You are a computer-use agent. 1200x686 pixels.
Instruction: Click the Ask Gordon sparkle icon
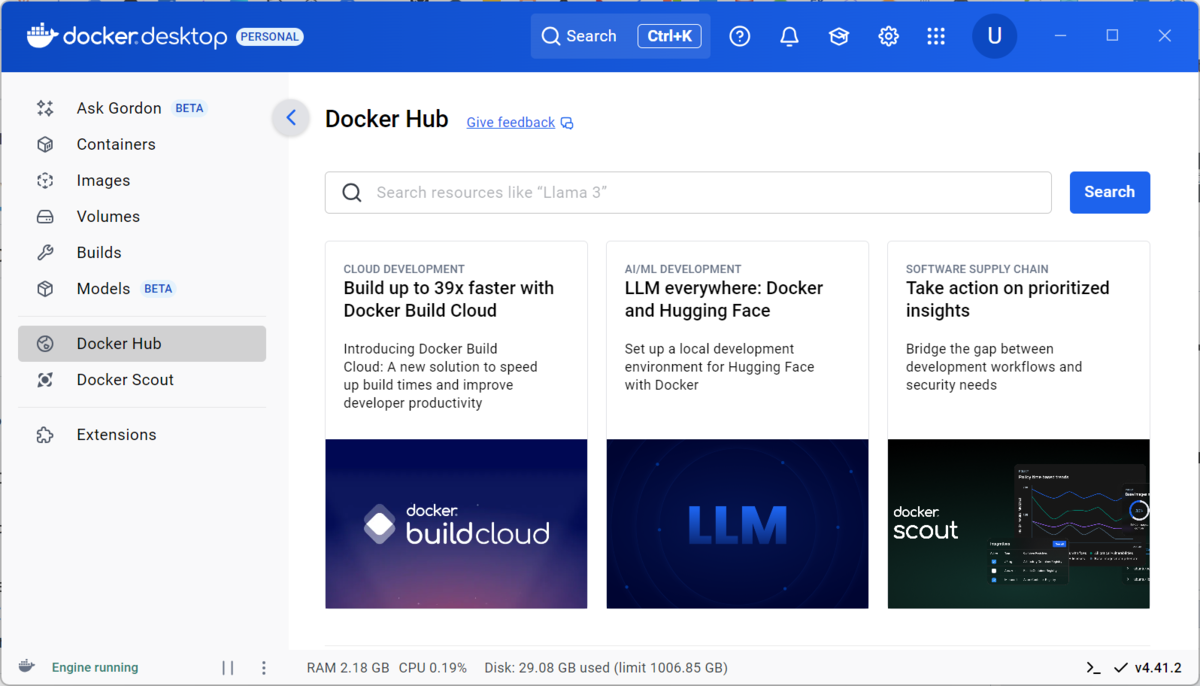click(45, 108)
